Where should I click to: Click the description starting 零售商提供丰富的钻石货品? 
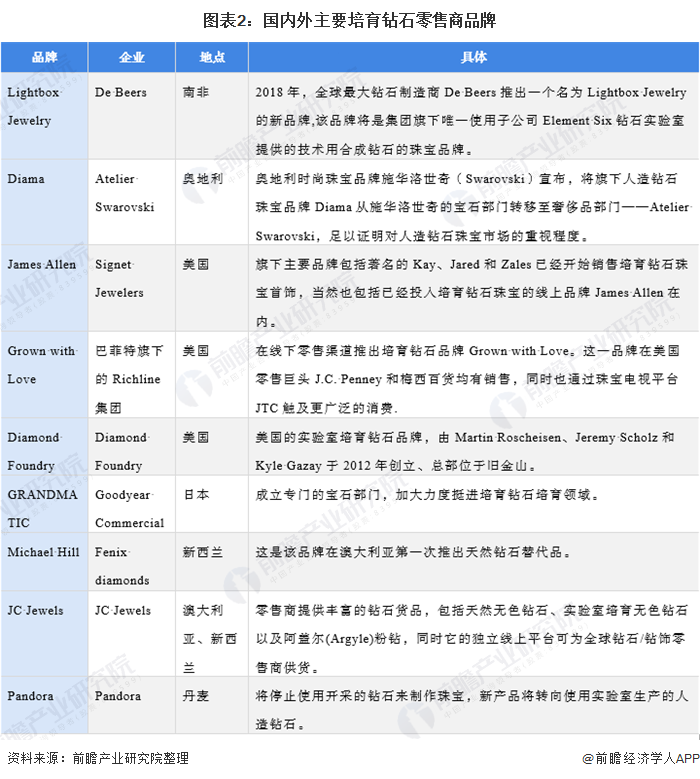coord(473,633)
